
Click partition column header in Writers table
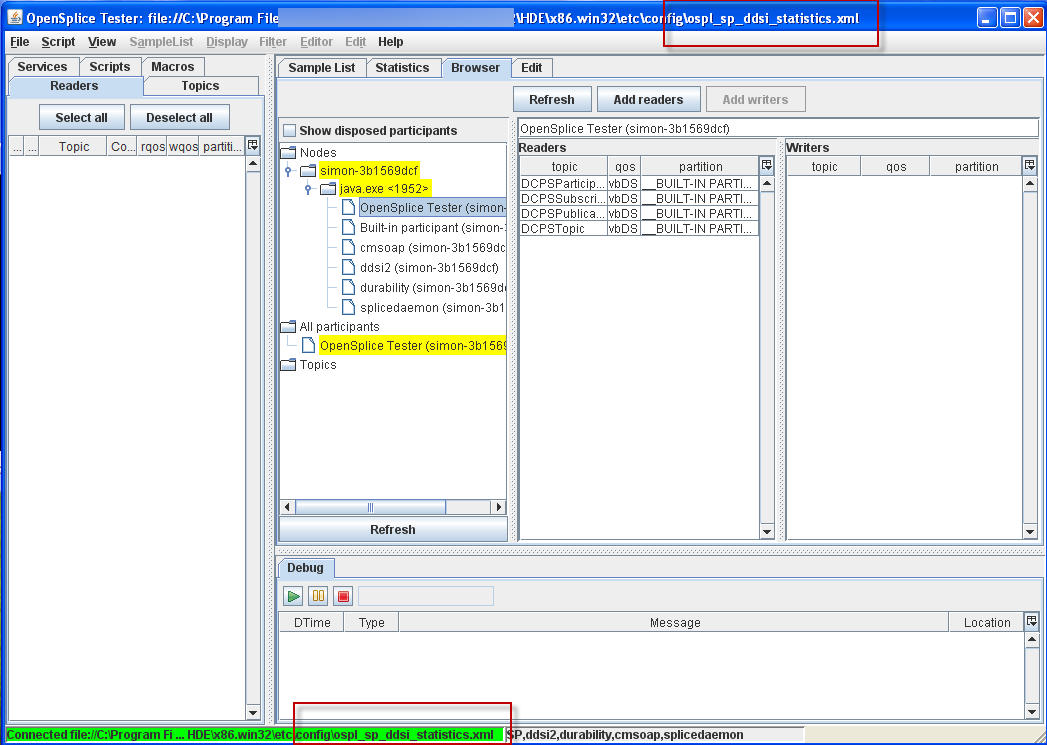976,166
